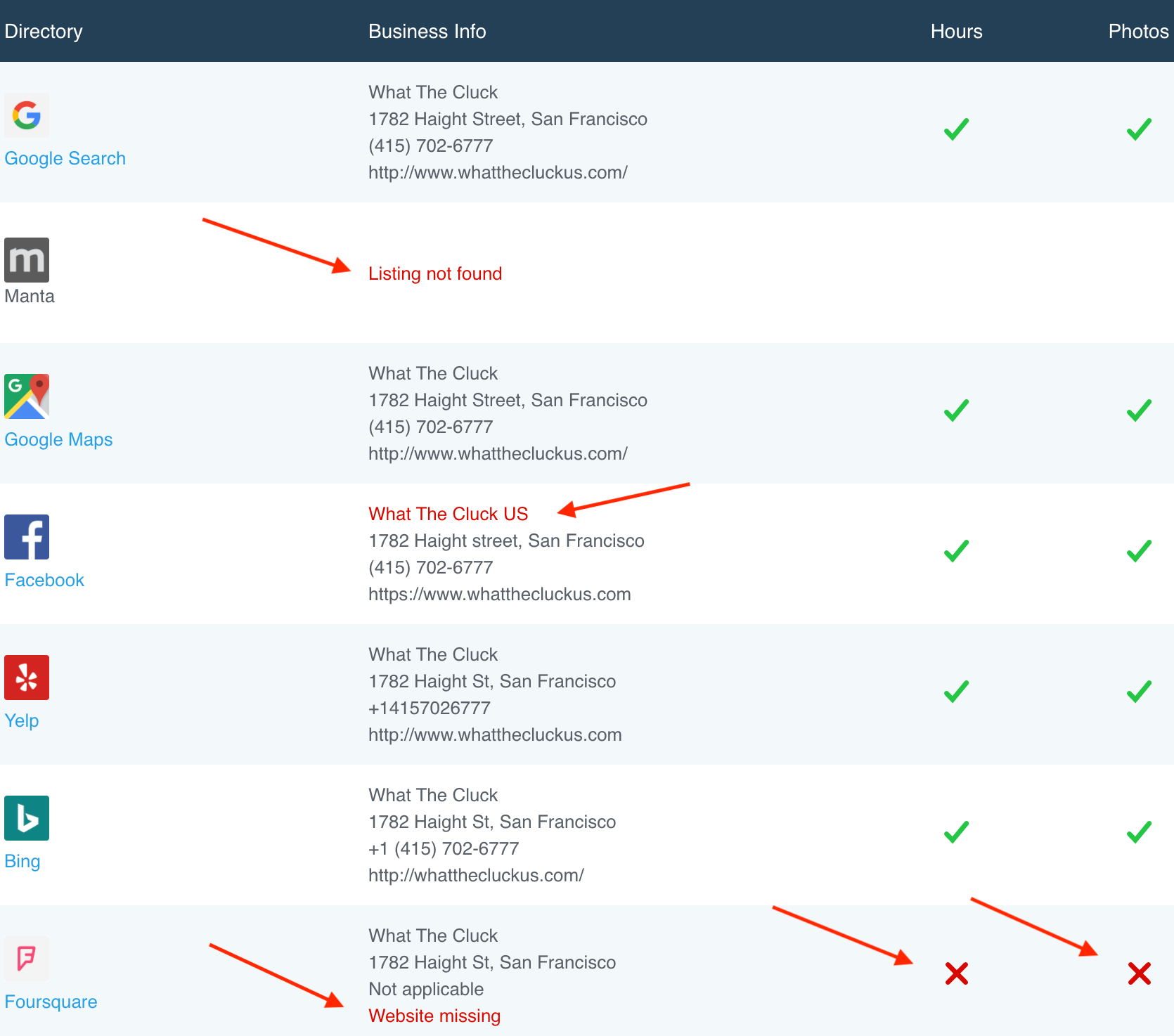The height and width of the screenshot is (1036, 1174).
Task: Open the Foursquare directory link
Action: pos(51,1002)
